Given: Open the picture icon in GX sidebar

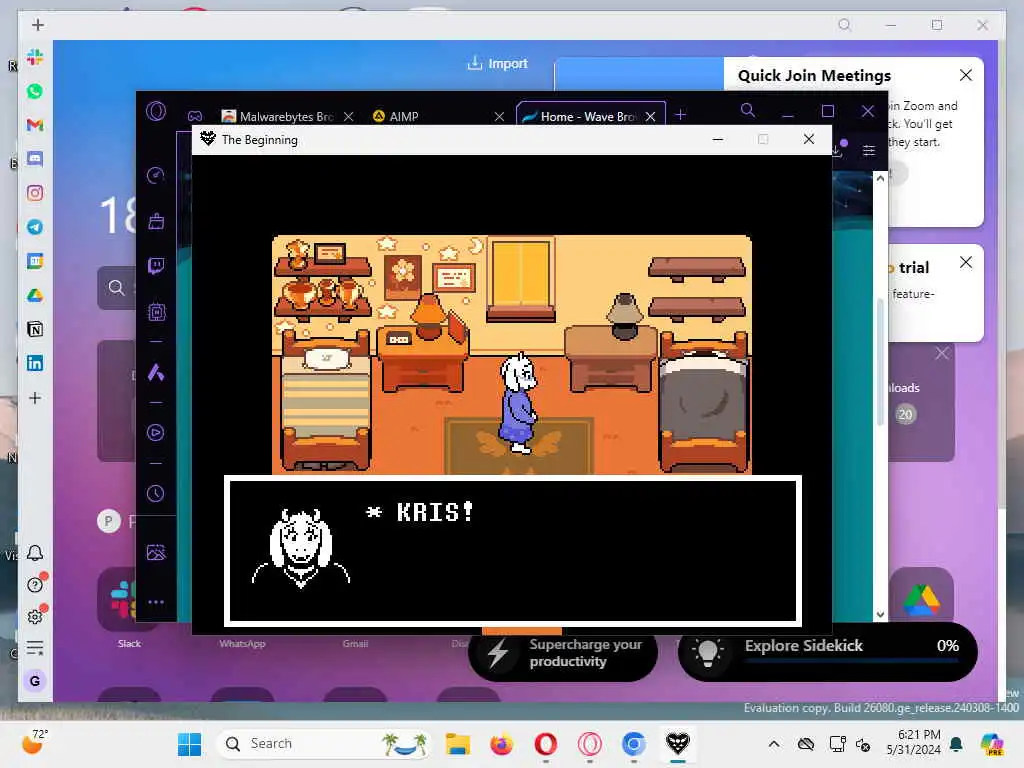Looking at the screenshot, I should click(x=156, y=552).
